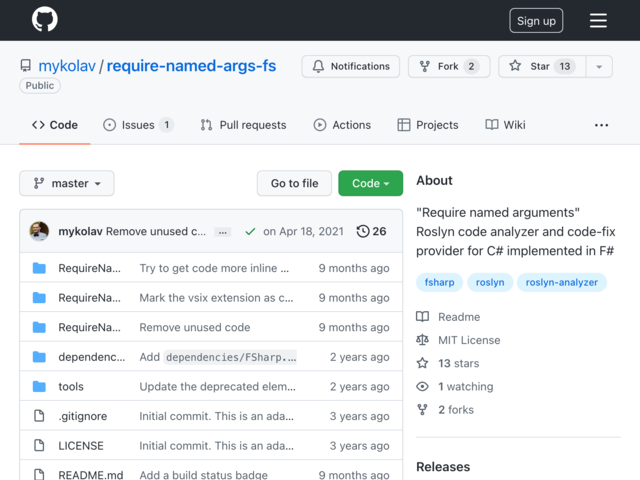Click the Sign up button

click(536, 20)
